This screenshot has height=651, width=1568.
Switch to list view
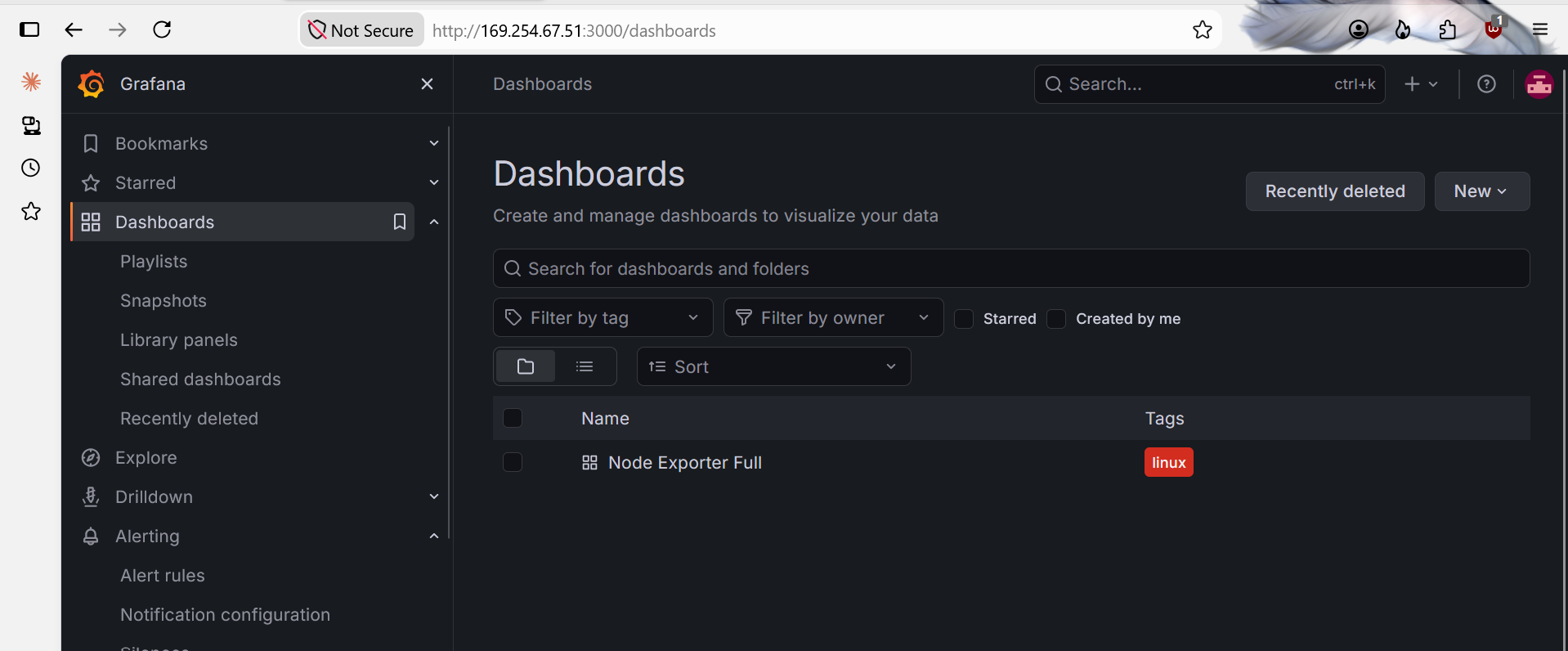pyautogui.click(x=585, y=366)
